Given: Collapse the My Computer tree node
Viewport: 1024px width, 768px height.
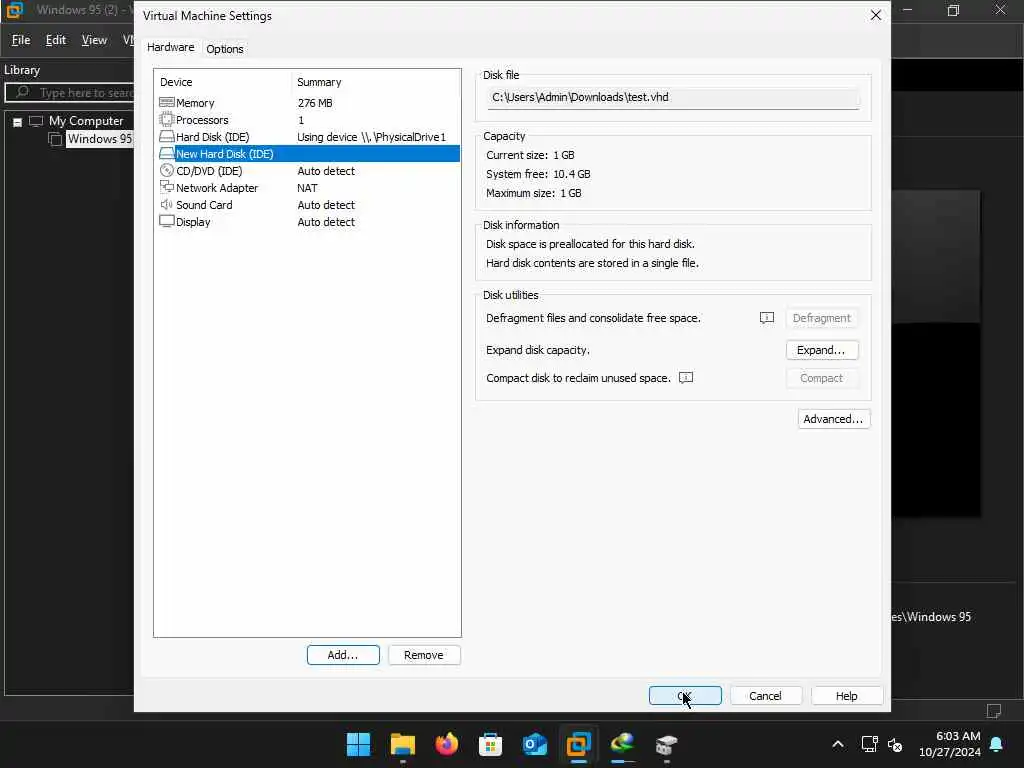Looking at the screenshot, I should pyautogui.click(x=18, y=122).
